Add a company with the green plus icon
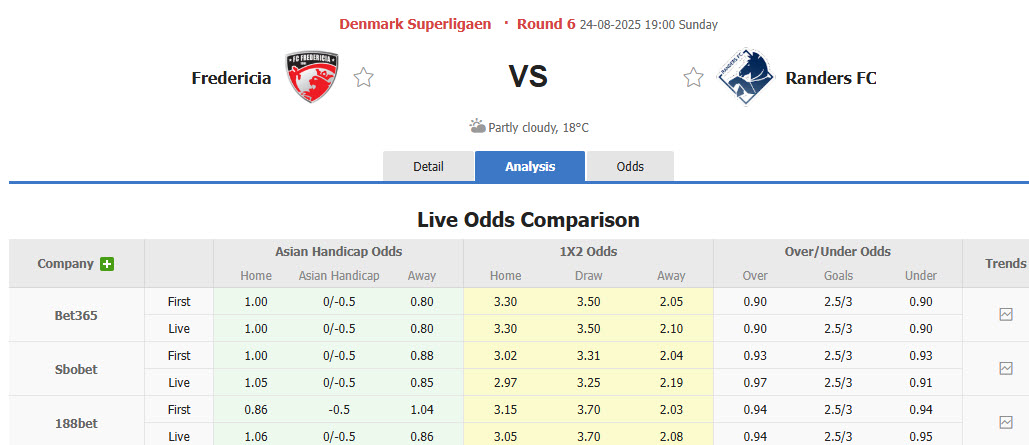The image size is (1029, 445). click(107, 264)
